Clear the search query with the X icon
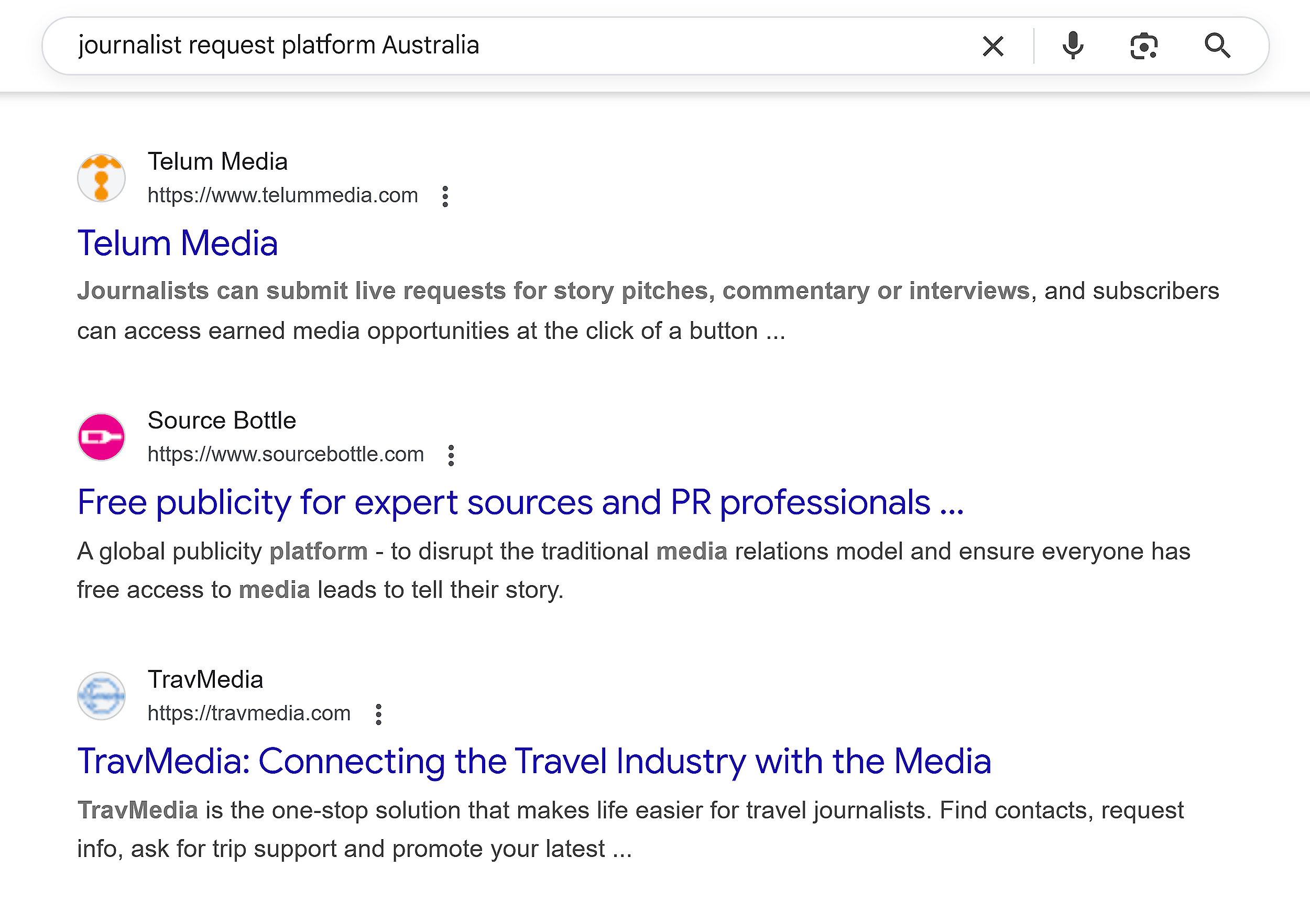1310x924 pixels. pos(993,46)
